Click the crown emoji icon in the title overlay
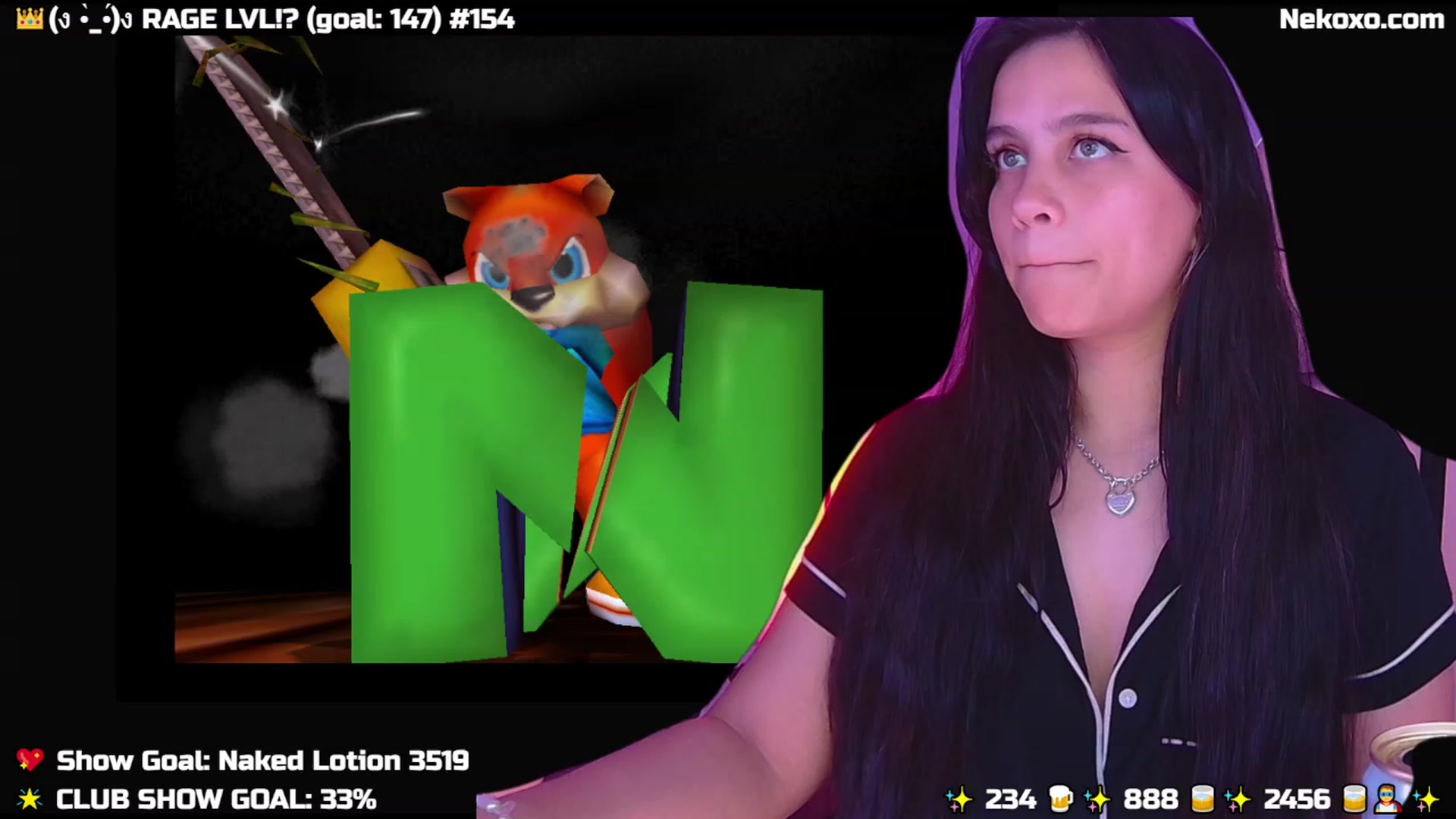 [x=30, y=19]
